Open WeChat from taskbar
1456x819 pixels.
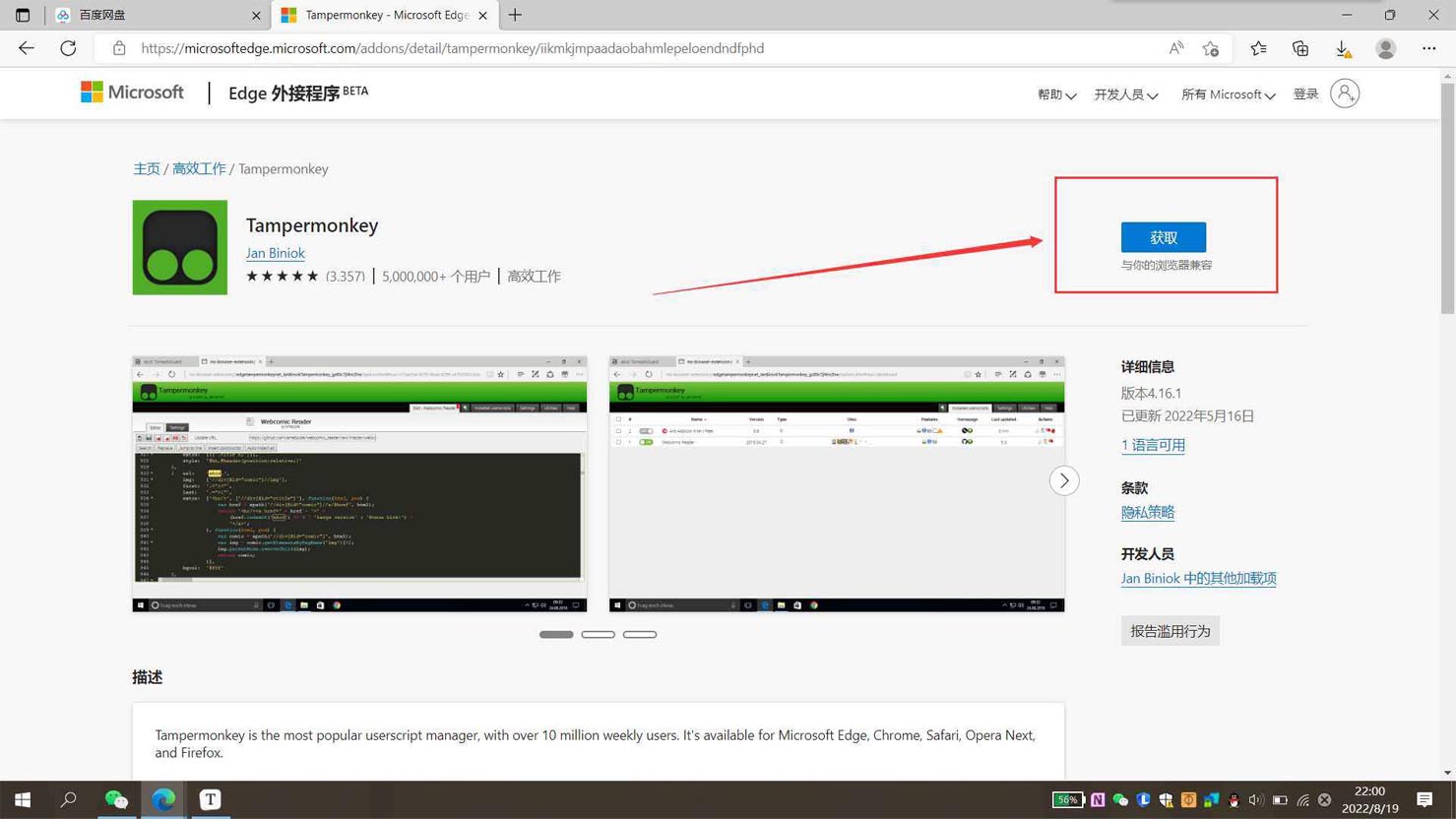(x=116, y=799)
